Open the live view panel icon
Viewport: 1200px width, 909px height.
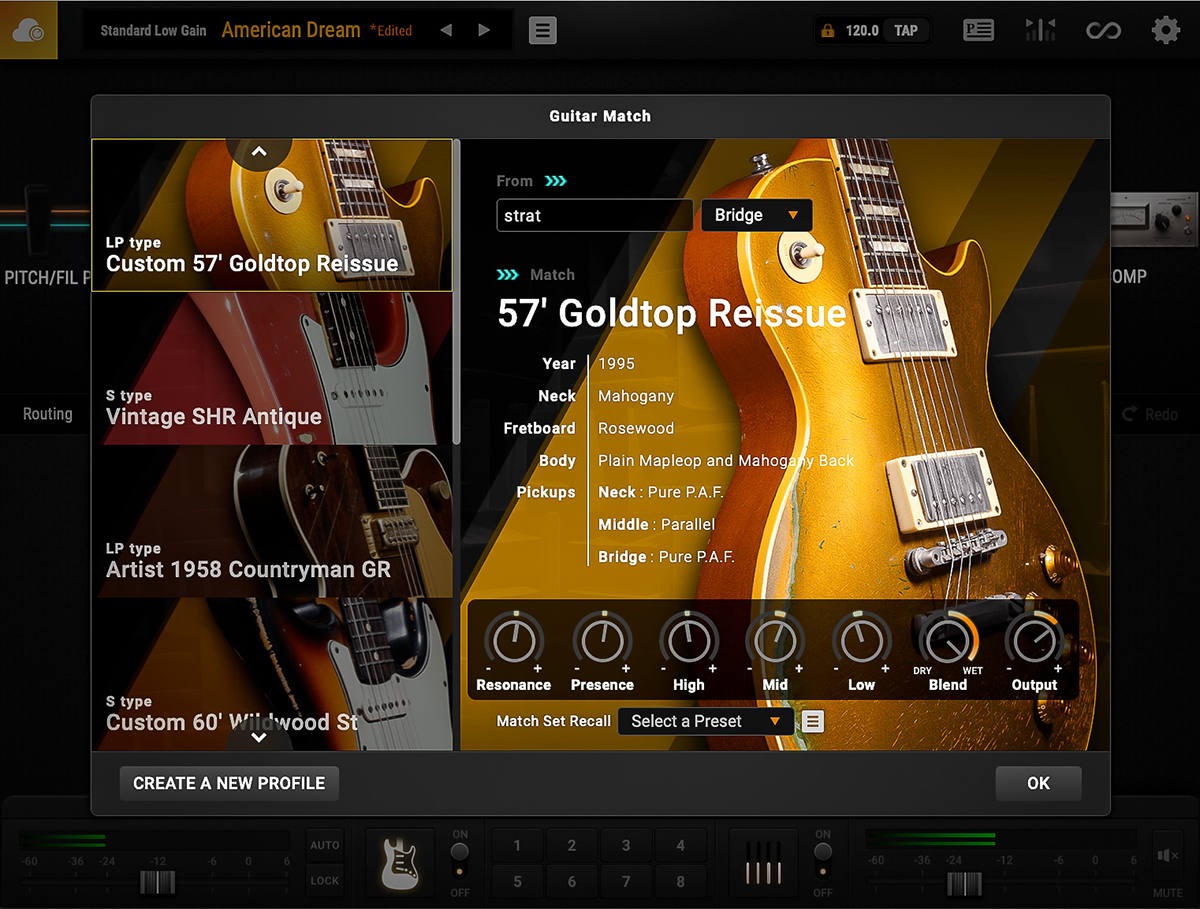[977, 30]
